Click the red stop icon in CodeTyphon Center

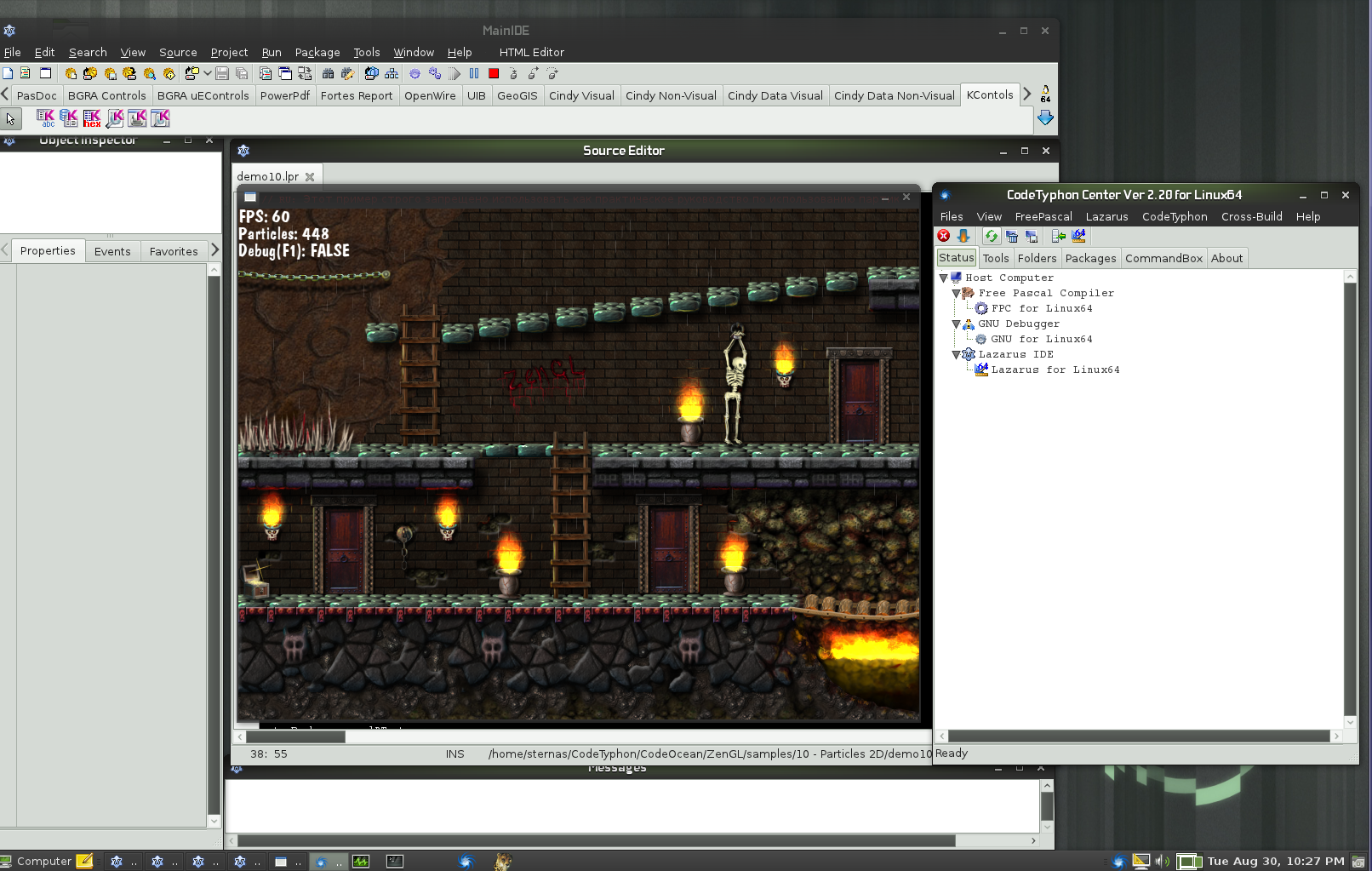(944, 236)
